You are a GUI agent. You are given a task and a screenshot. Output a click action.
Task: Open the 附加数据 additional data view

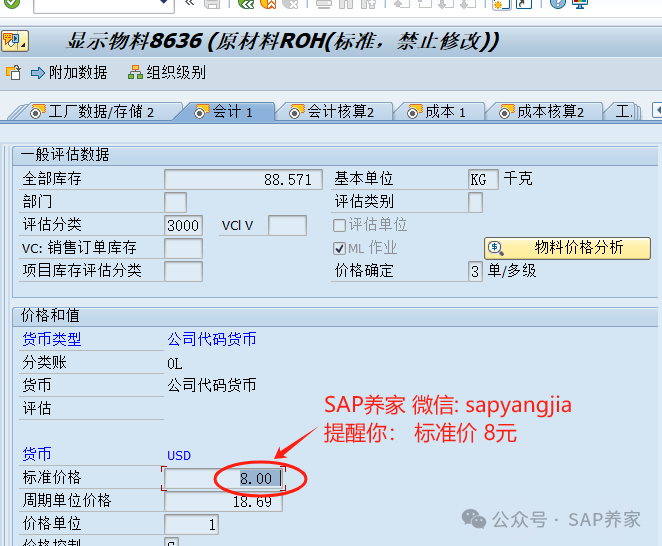[69, 73]
